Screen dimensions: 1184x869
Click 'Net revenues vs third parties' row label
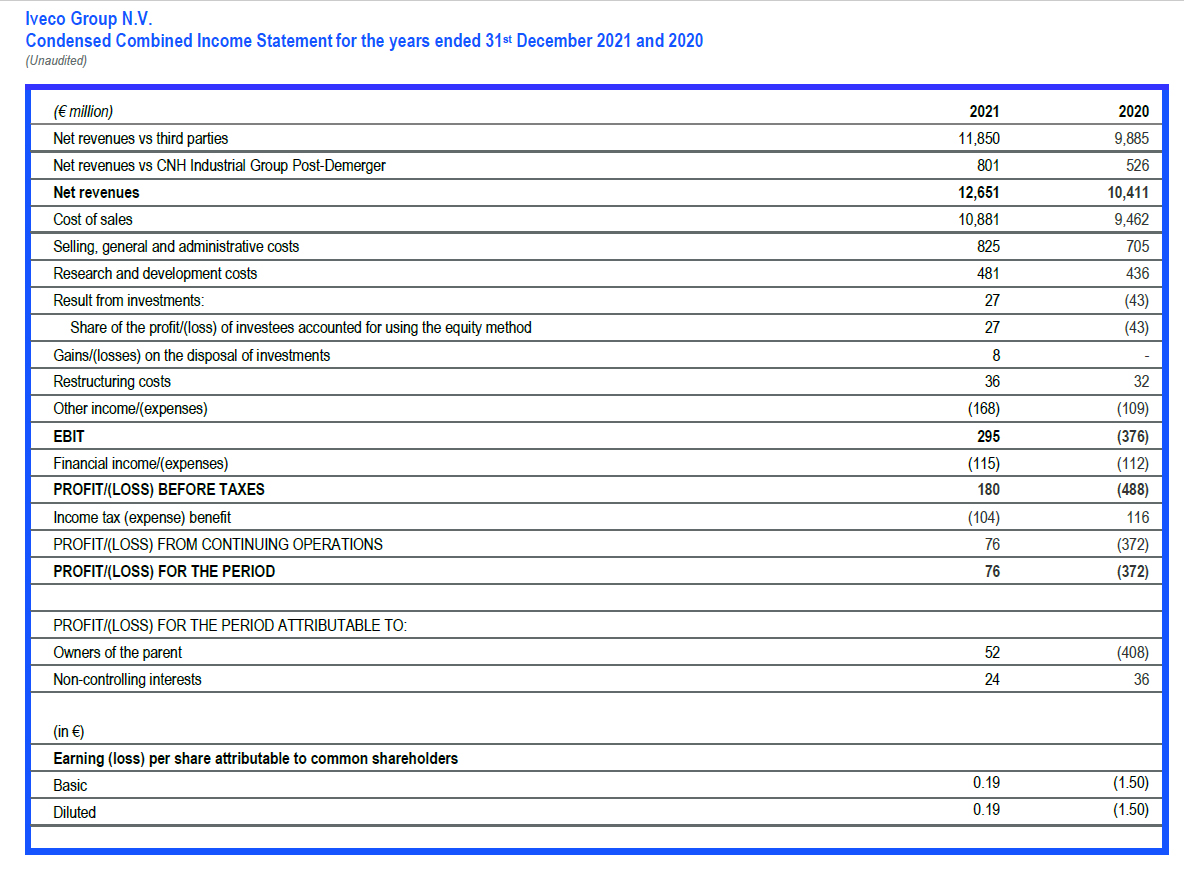[140, 138]
